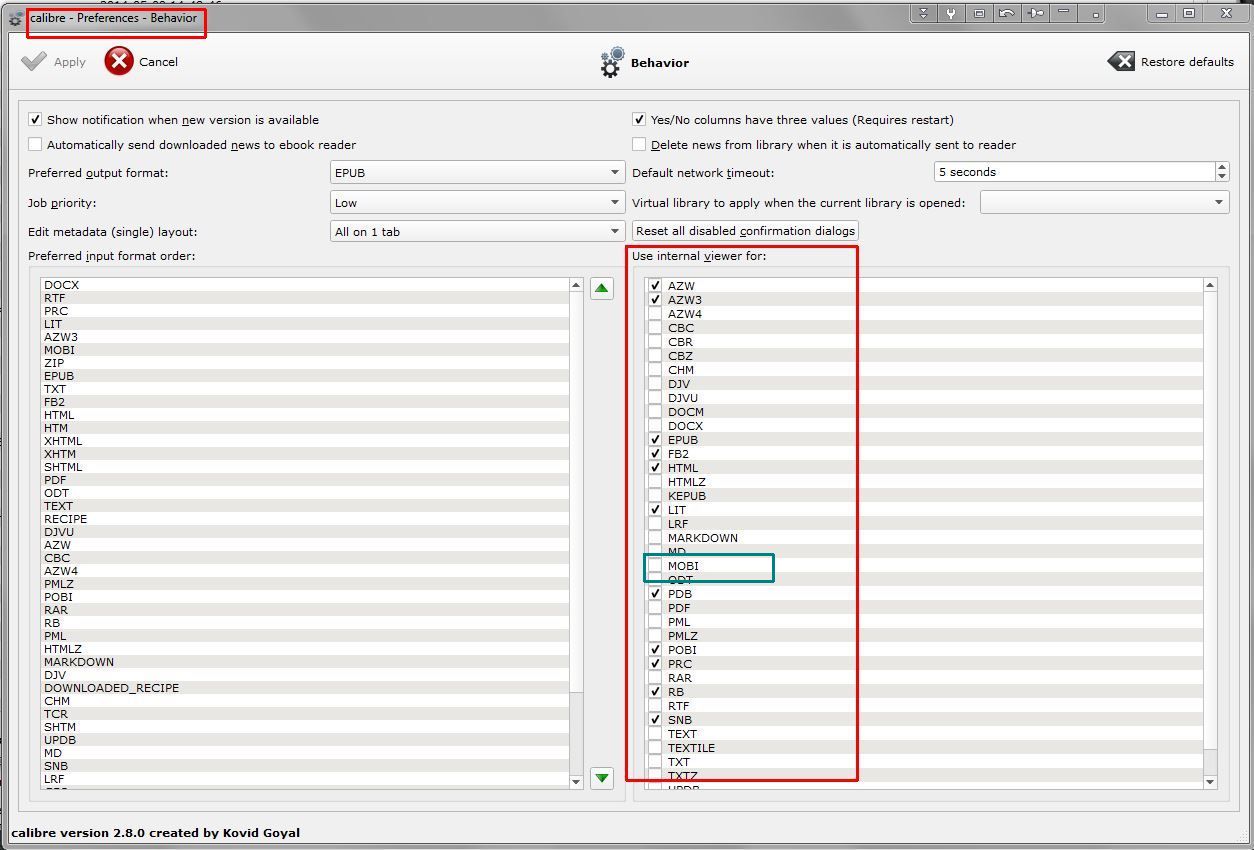Select LRF in input format order list
Image resolution: width=1254 pixels, height=850 pixels.
tap(305, 779)
